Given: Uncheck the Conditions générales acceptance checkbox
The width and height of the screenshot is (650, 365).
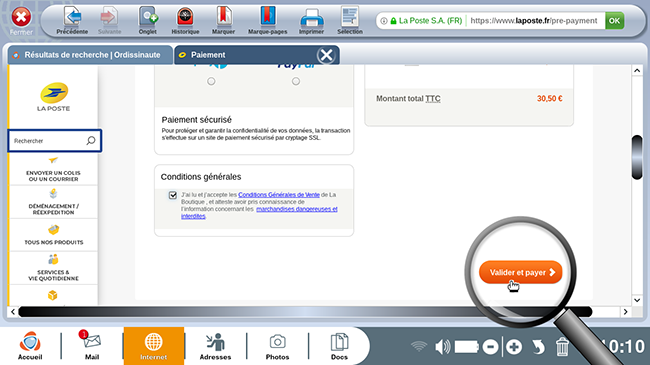Looking at the screenshot, I should (x=172, y=195).
